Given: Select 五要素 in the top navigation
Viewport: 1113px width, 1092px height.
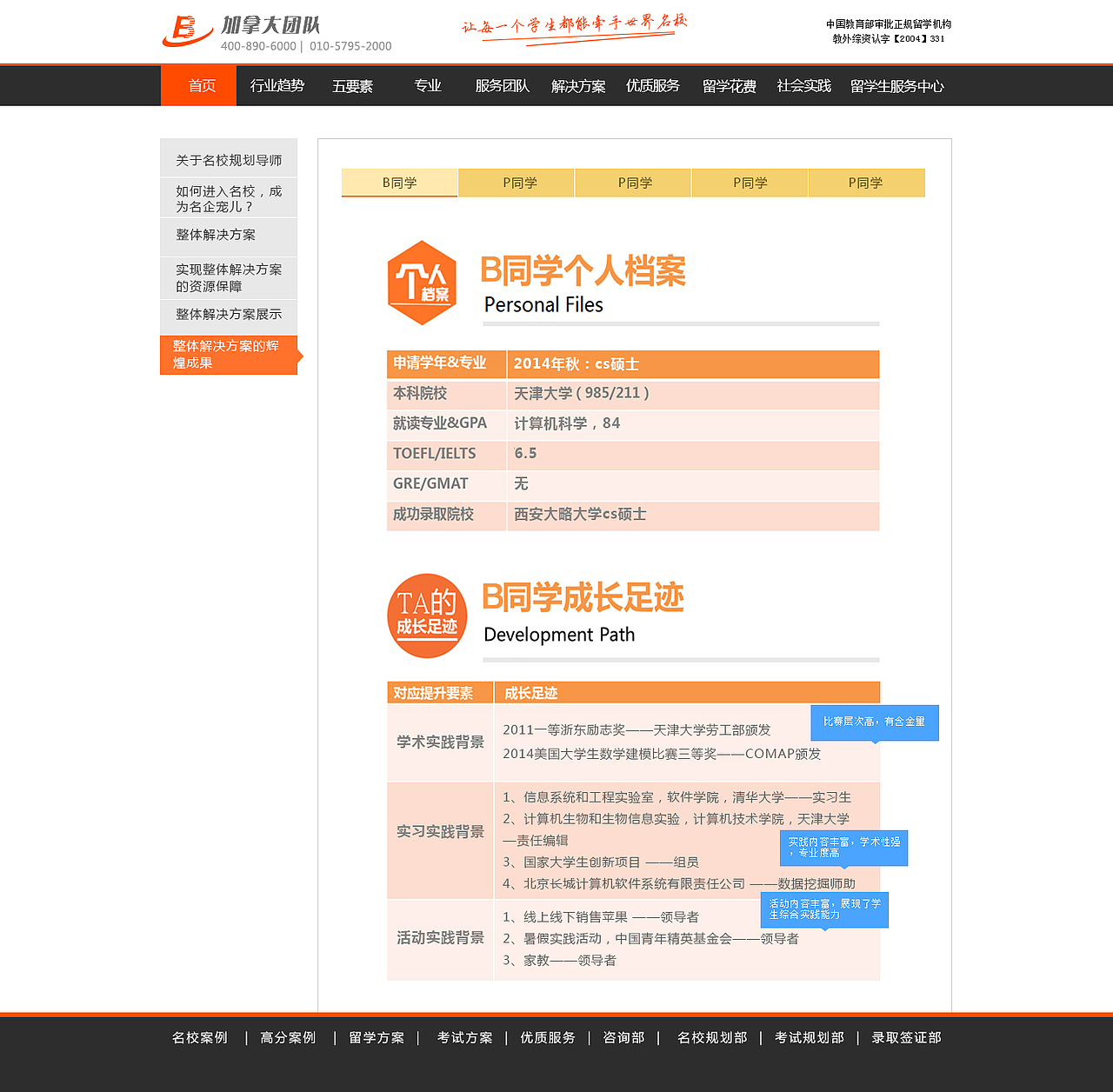Looking at the screenshot, I should tap(353, 86).
